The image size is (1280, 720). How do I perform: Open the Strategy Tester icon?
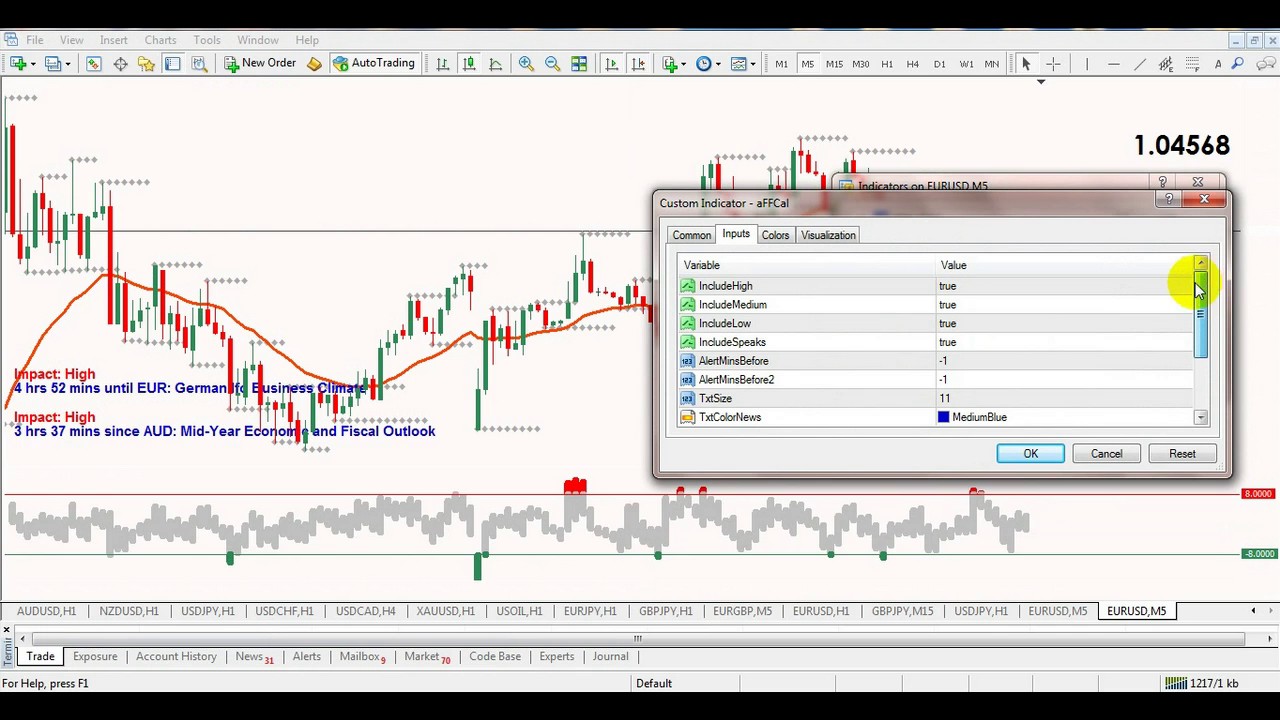tap(199, 64)
